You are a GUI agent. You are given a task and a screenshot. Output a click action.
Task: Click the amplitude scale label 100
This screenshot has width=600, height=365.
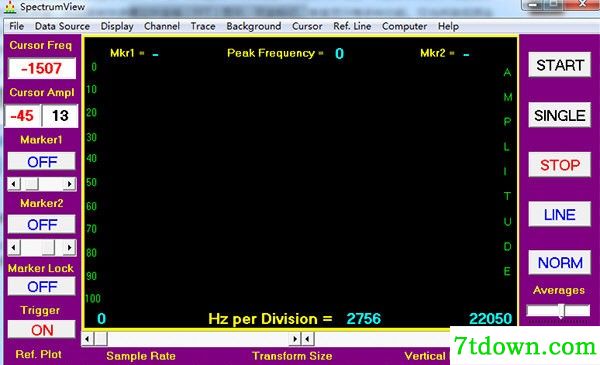pos(93,298)
